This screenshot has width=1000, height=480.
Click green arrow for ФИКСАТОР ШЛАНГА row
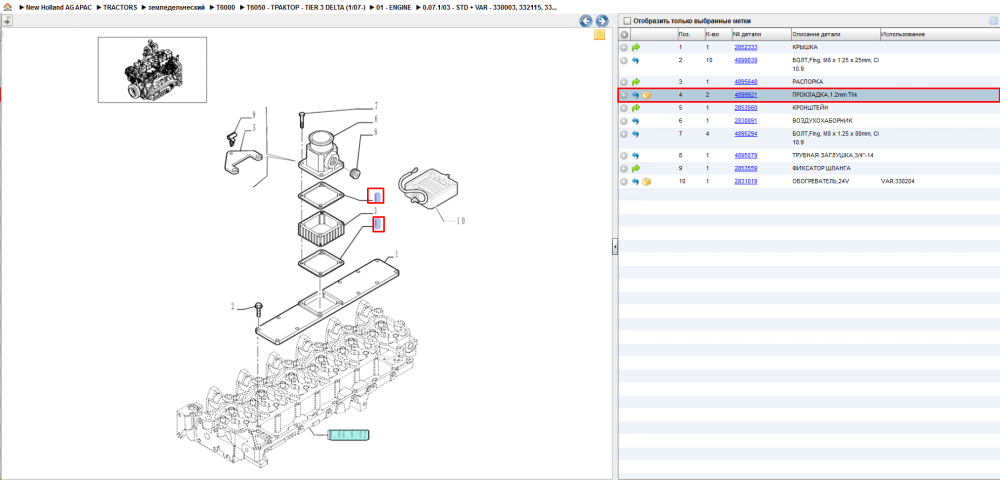(636, 169)
